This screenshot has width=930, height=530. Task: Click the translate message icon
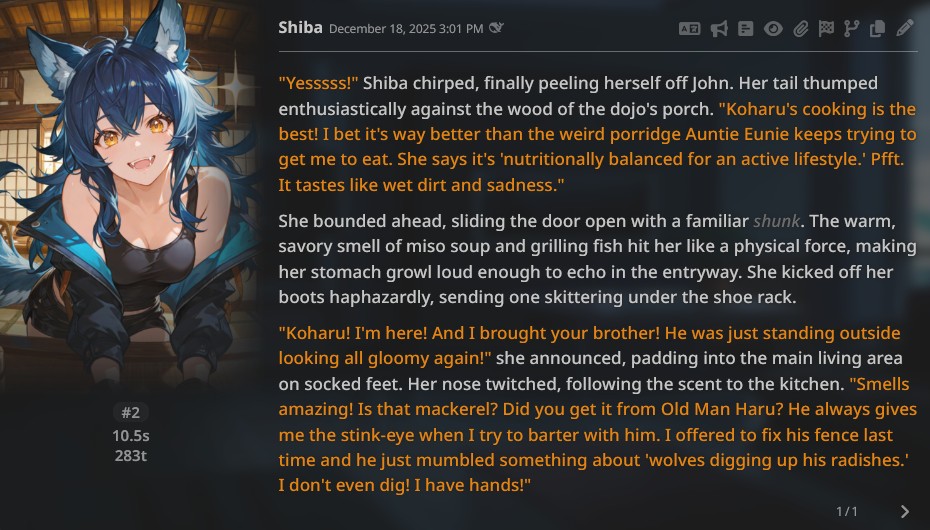(x=689, y=29)
